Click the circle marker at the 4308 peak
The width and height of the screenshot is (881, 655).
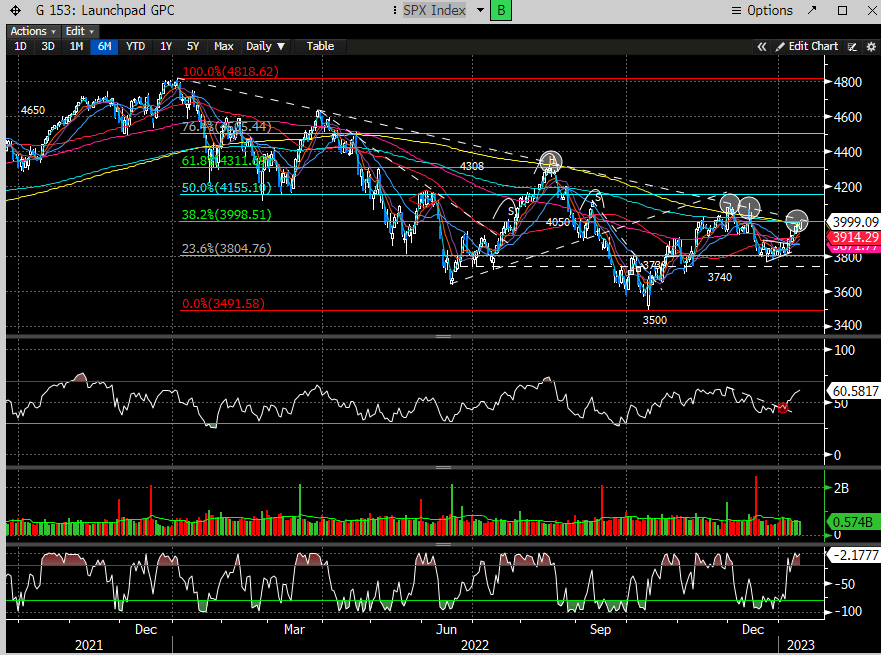tap(551, 162)
